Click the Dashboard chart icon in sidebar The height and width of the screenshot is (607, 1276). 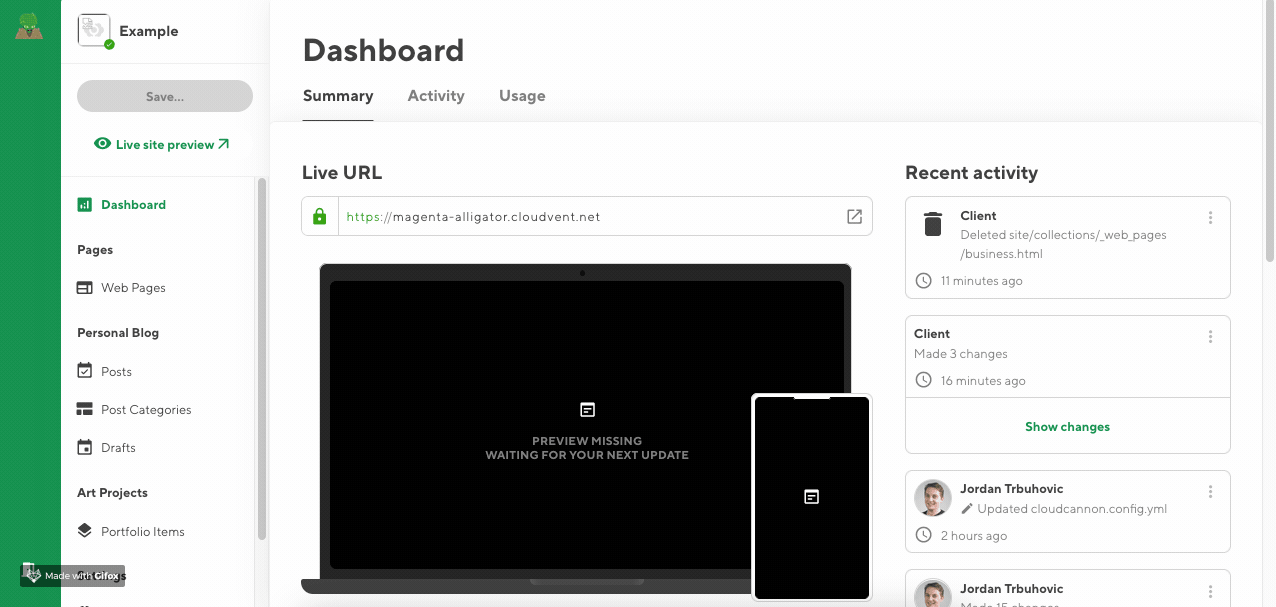pos(85,204)
